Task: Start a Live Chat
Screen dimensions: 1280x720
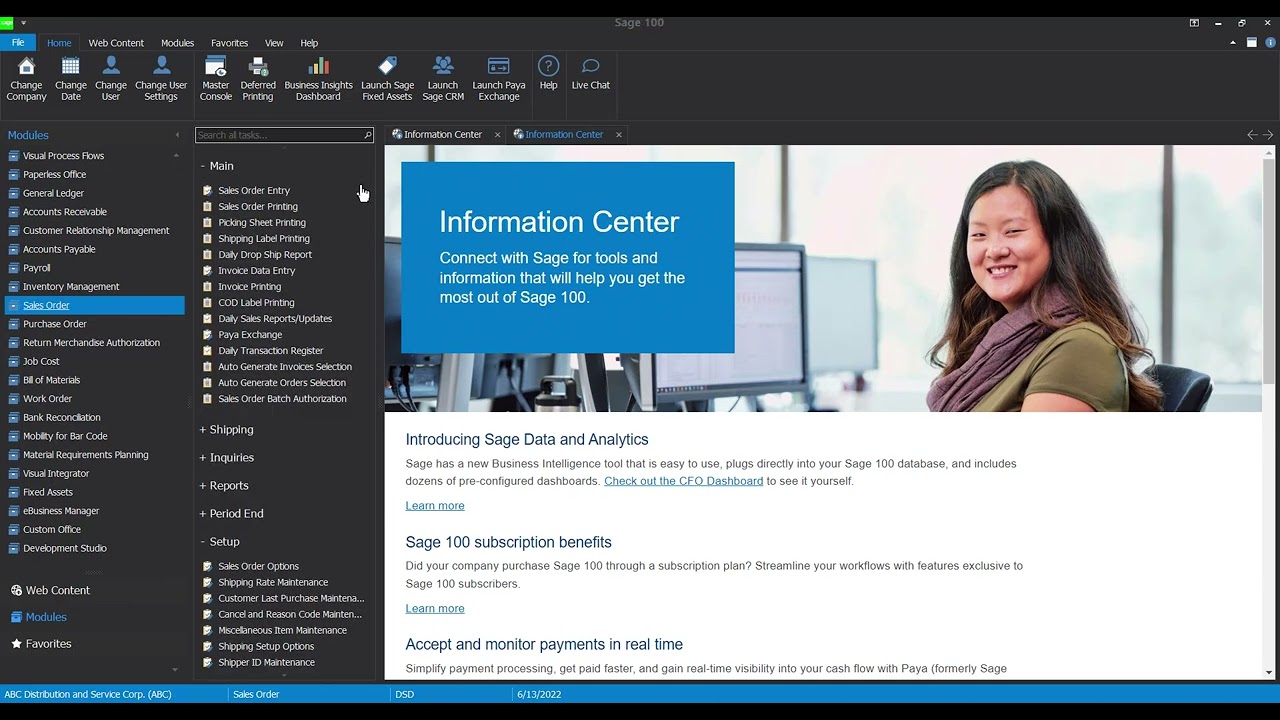Action: [590, 67]
